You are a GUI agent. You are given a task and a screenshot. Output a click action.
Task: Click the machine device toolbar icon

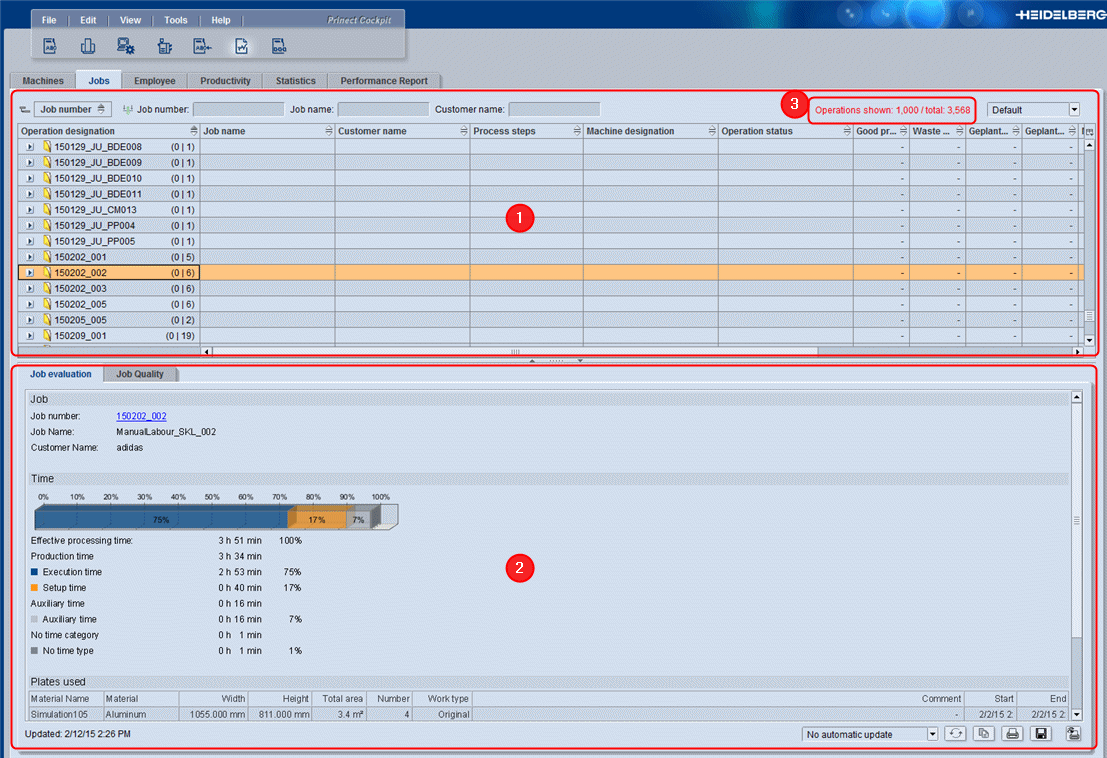pyautogui.click(x=164, y=45)
